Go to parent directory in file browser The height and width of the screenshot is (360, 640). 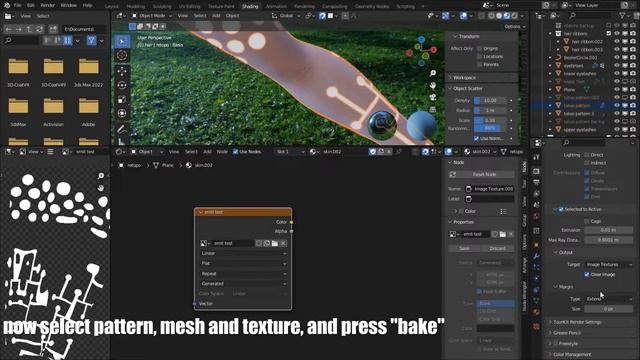click(x=29, y=29)
